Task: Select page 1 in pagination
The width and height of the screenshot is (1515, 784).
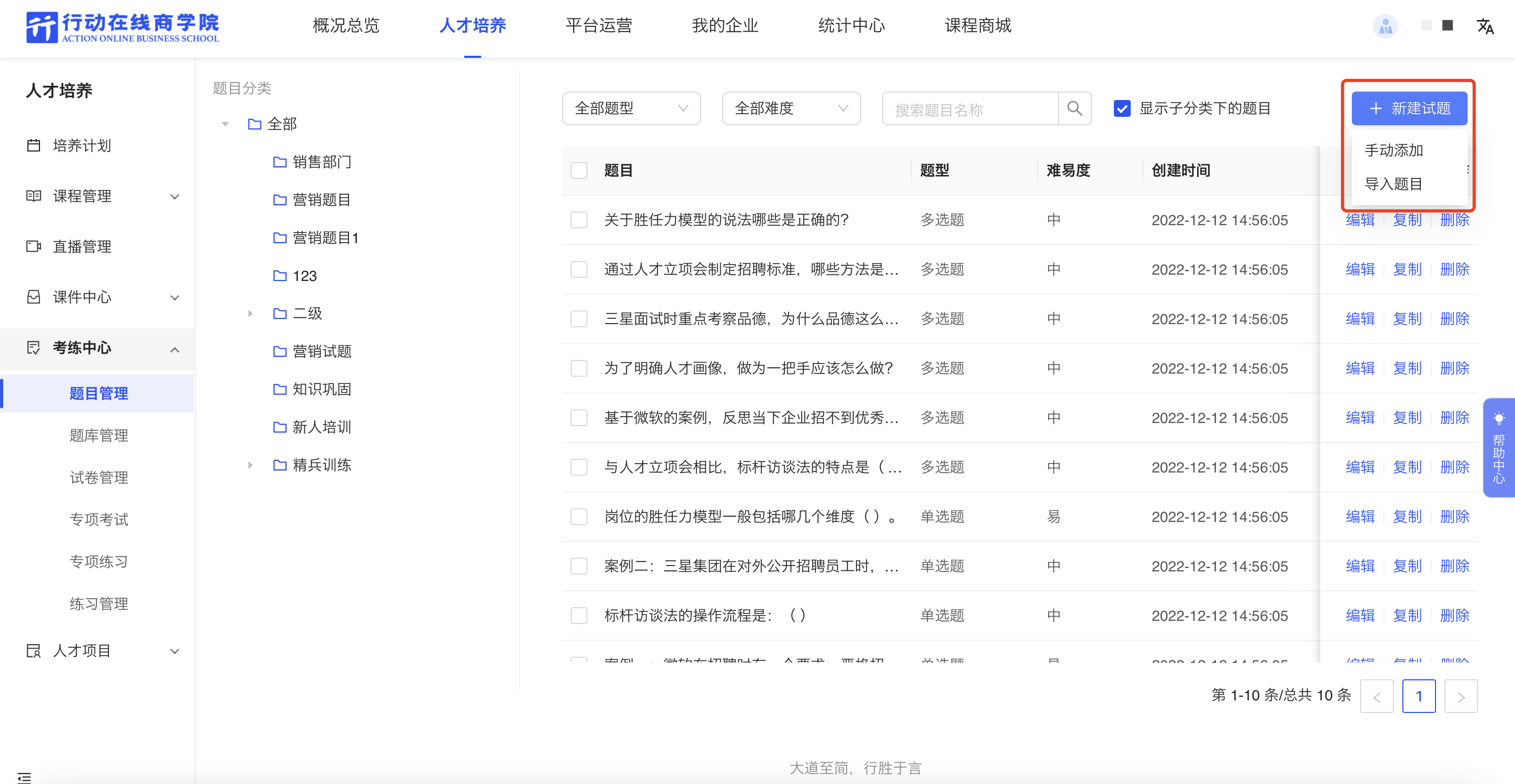Action: [1419, 697]
